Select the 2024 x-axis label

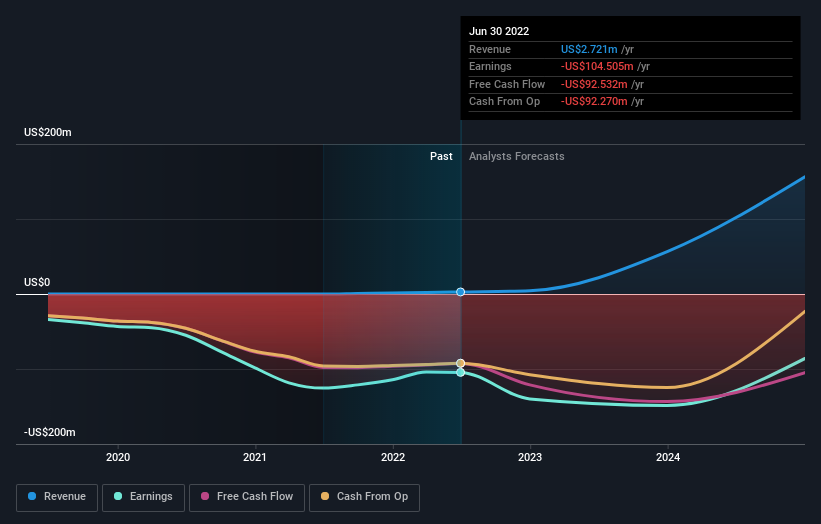(x=668, y=457)
